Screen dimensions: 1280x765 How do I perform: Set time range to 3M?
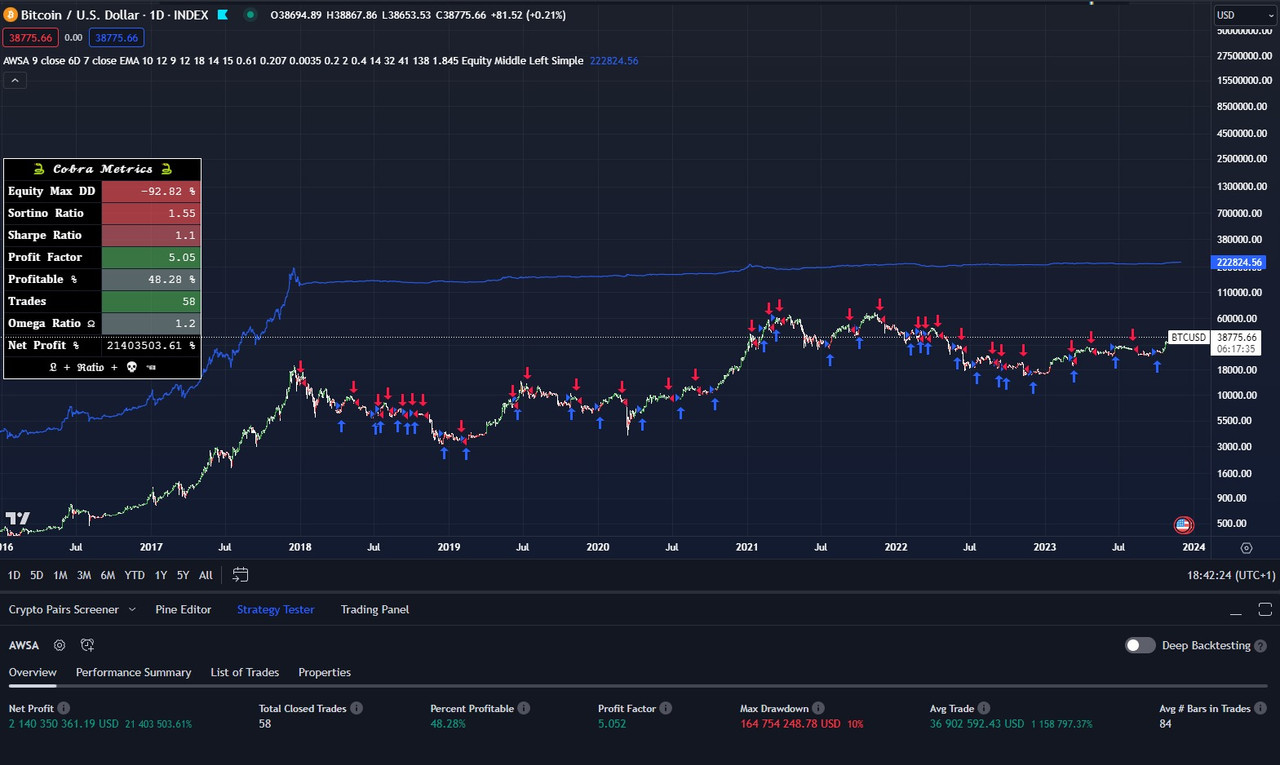point(84,575)
